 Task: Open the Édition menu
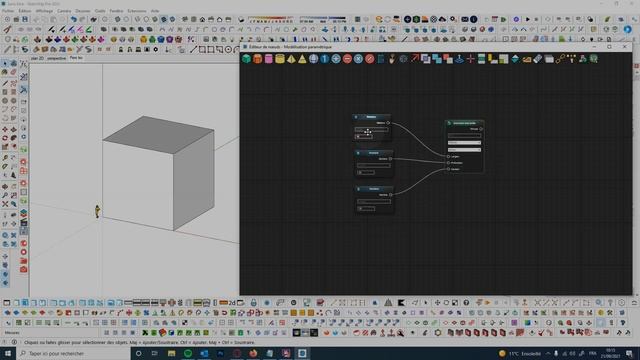(x=25, y=11)
